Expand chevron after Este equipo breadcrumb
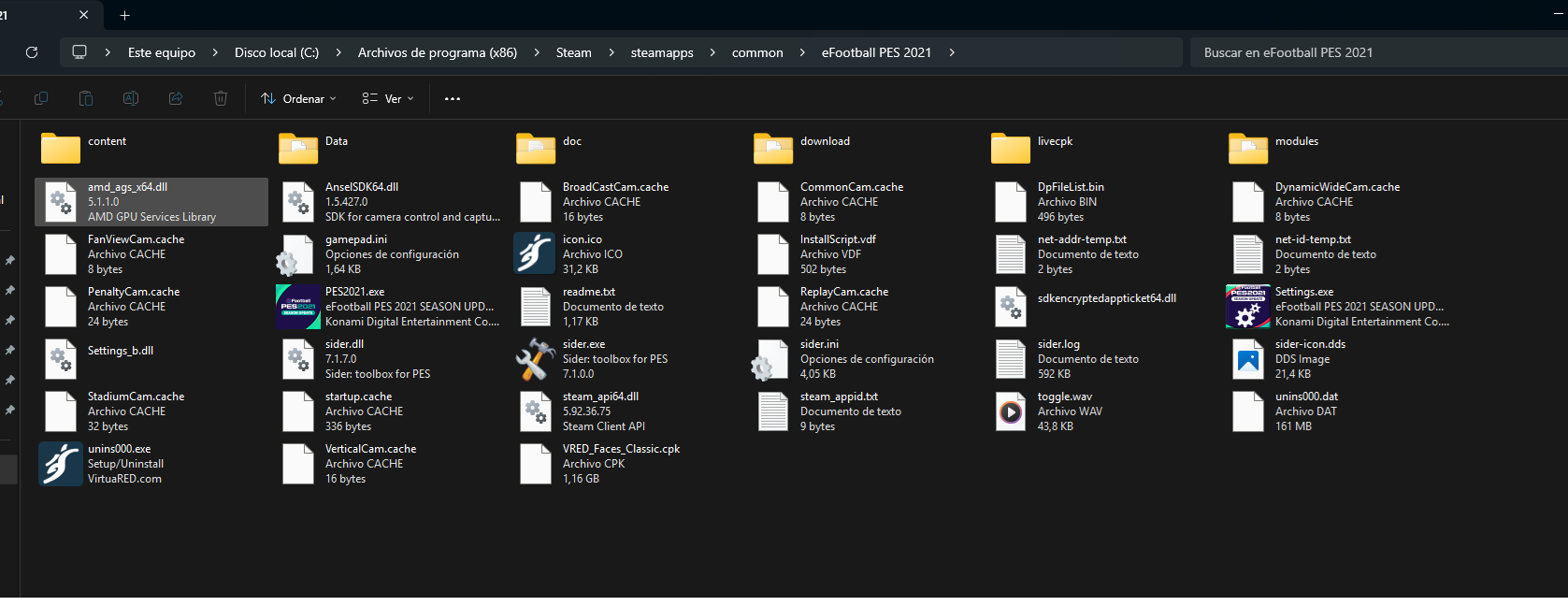 [x=215, y=52]
